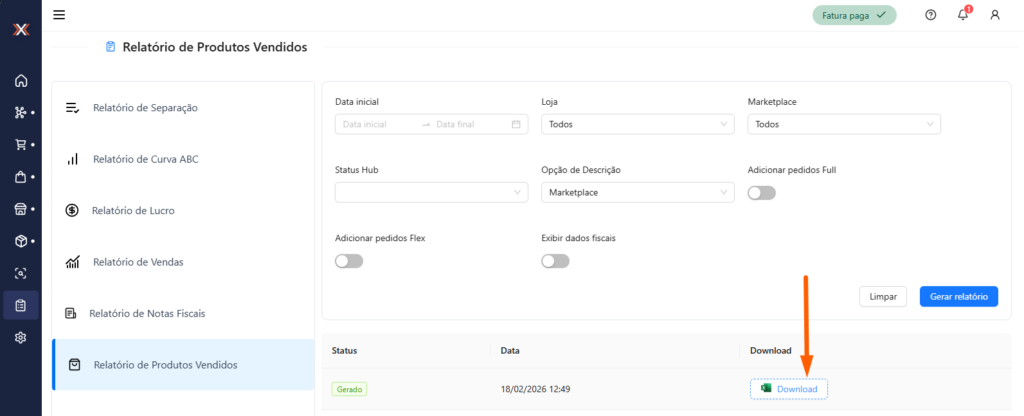Image resolution: width=1024 pixels, height=416 pixels.
Task: Toggle the hamburger menu button
Action: coord(59,15)
